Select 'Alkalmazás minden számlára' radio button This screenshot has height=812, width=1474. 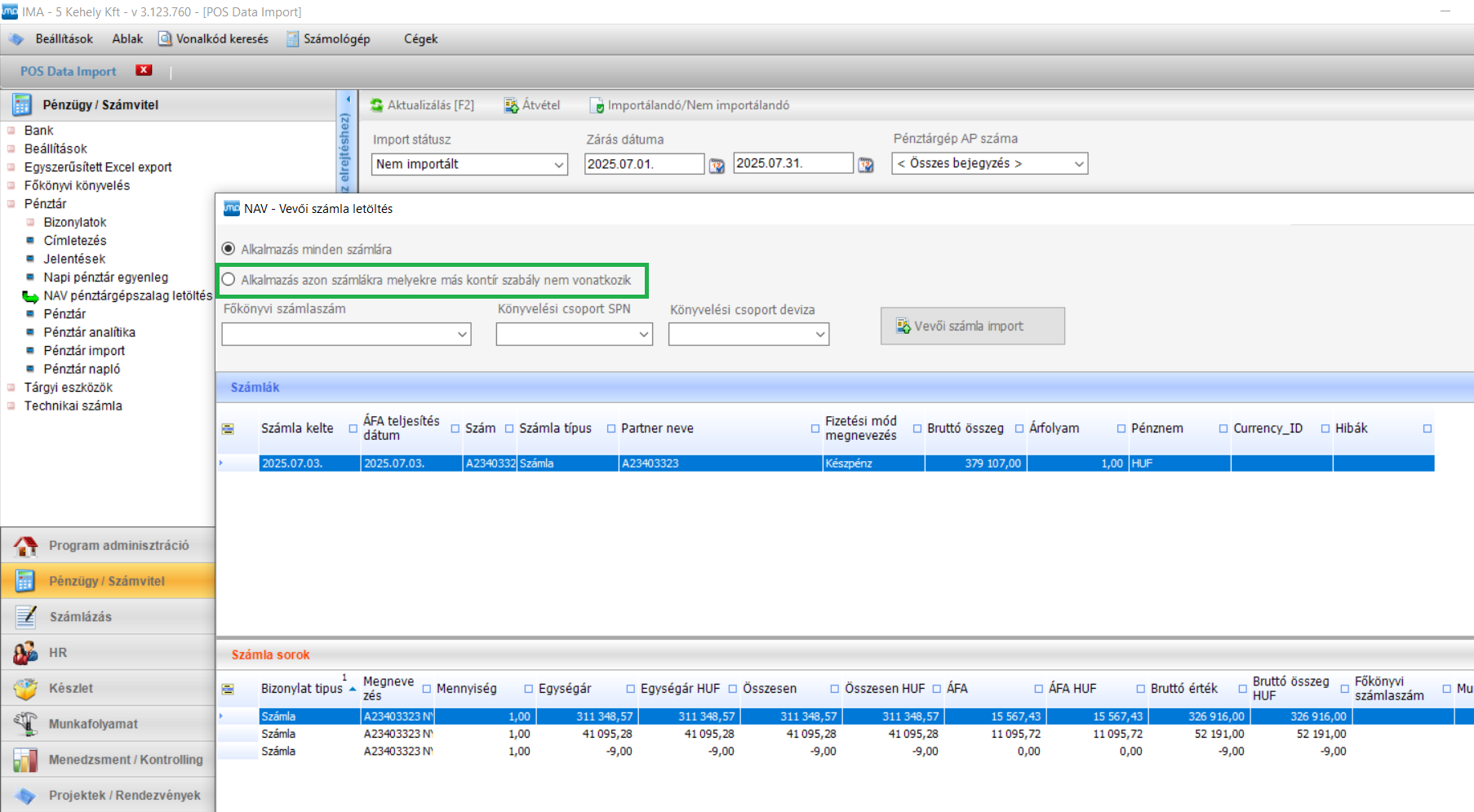click(229, 249)
